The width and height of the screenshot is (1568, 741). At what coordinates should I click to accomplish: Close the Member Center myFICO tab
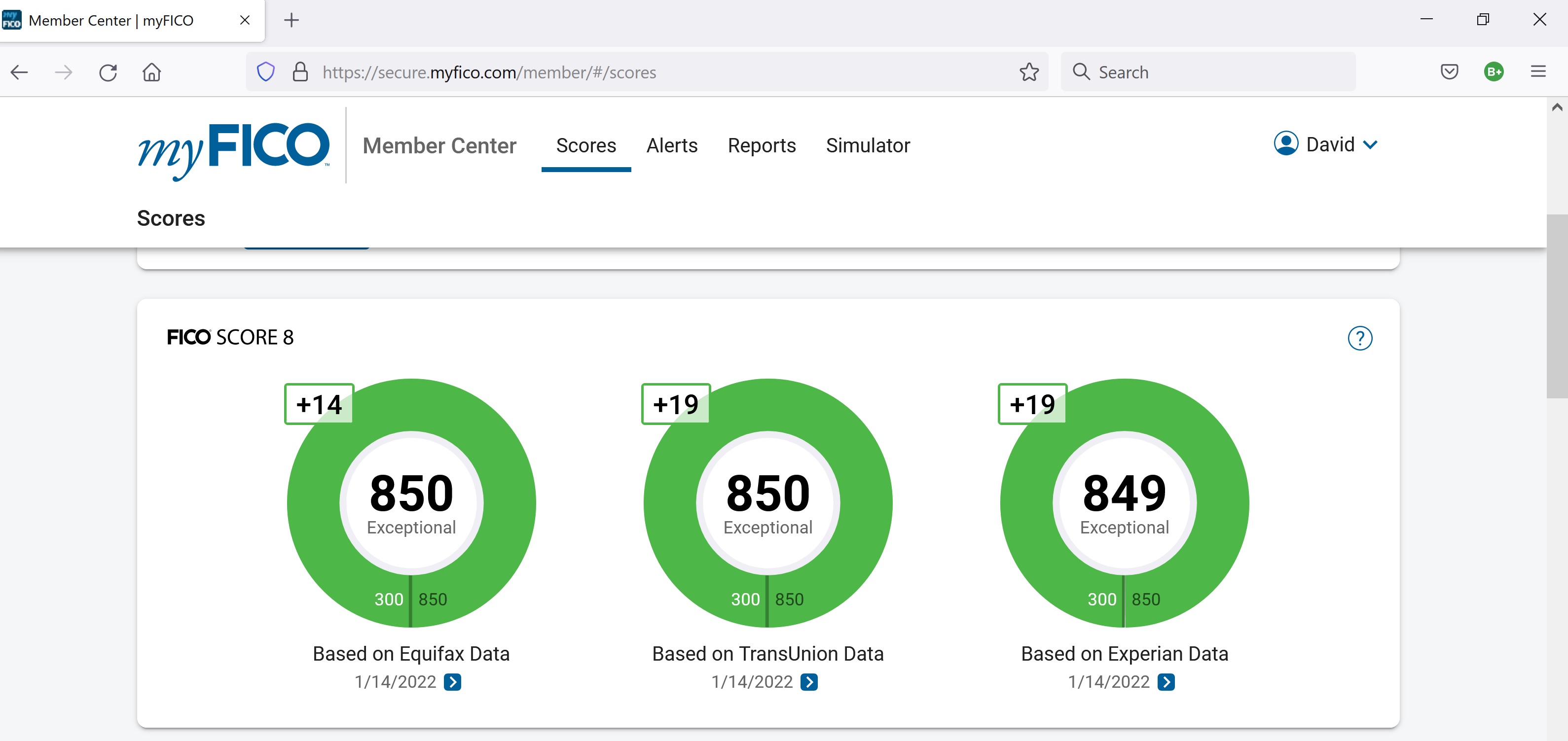245,20
